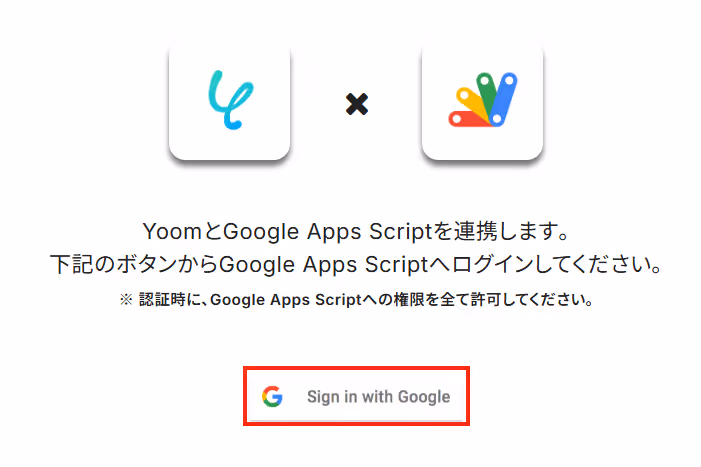
Task: Click the 下記のボタンから text
Action: point(134,264)
